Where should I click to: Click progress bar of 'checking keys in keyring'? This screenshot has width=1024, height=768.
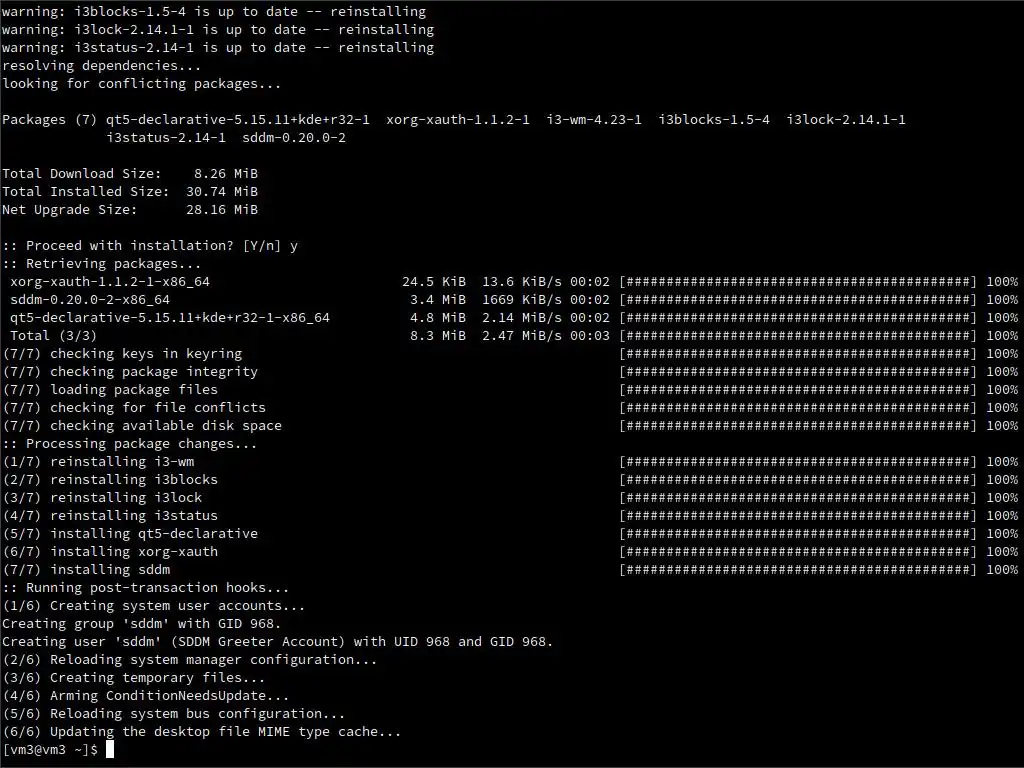(798, 353)
